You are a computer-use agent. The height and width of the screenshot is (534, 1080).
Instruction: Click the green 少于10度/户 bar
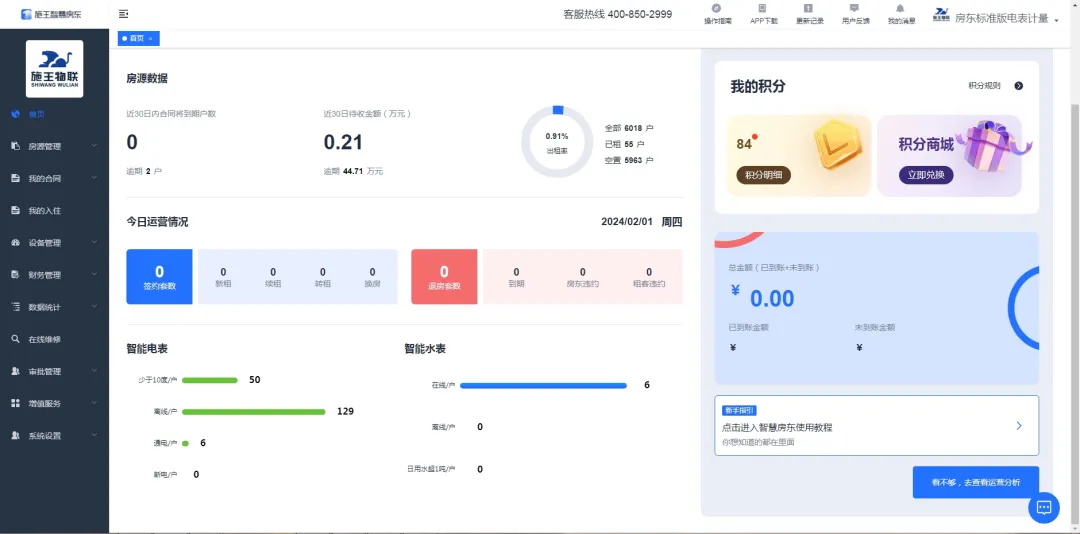point(209,380)
